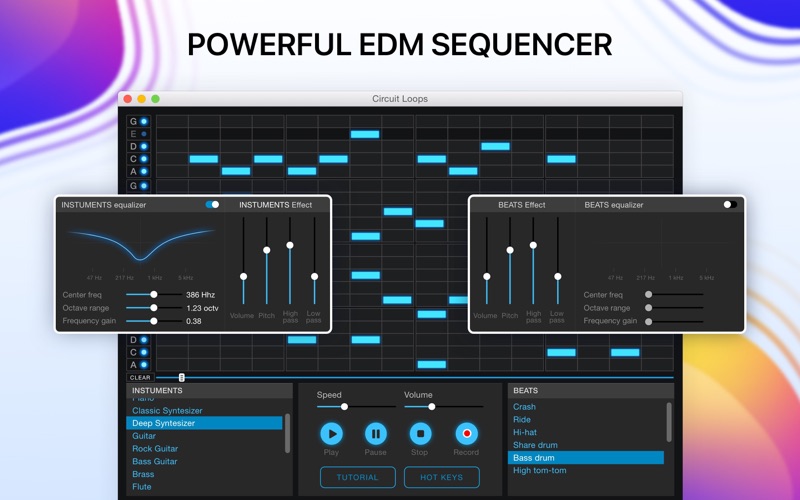Turn off the INSTUMENTS equalizer switch
Viewport: 800px width, 500px height.
point(212,205)
